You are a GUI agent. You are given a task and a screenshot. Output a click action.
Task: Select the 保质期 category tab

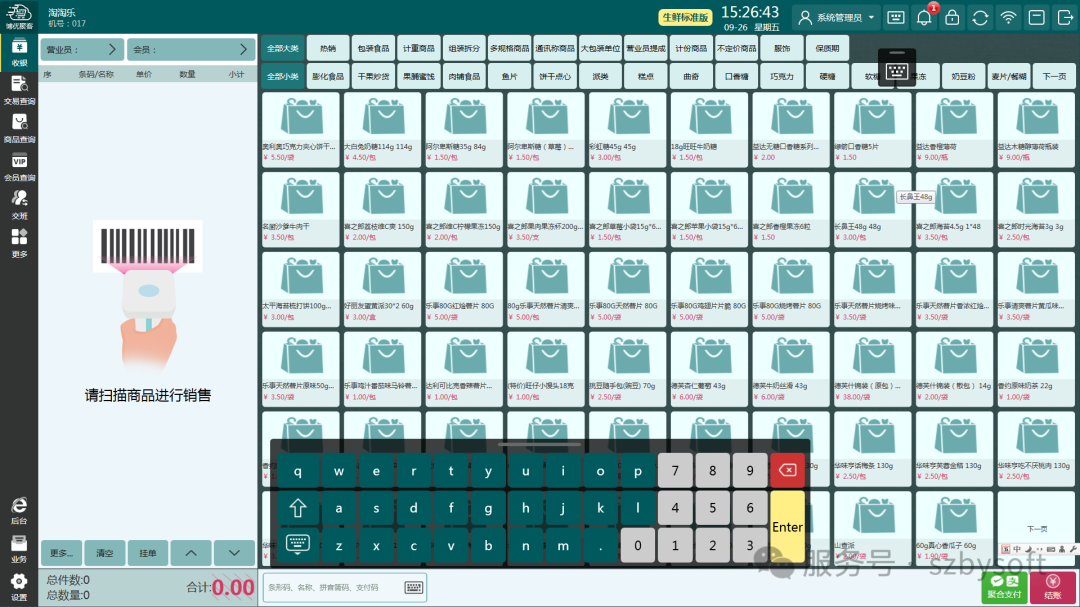(x=827, y=48)
